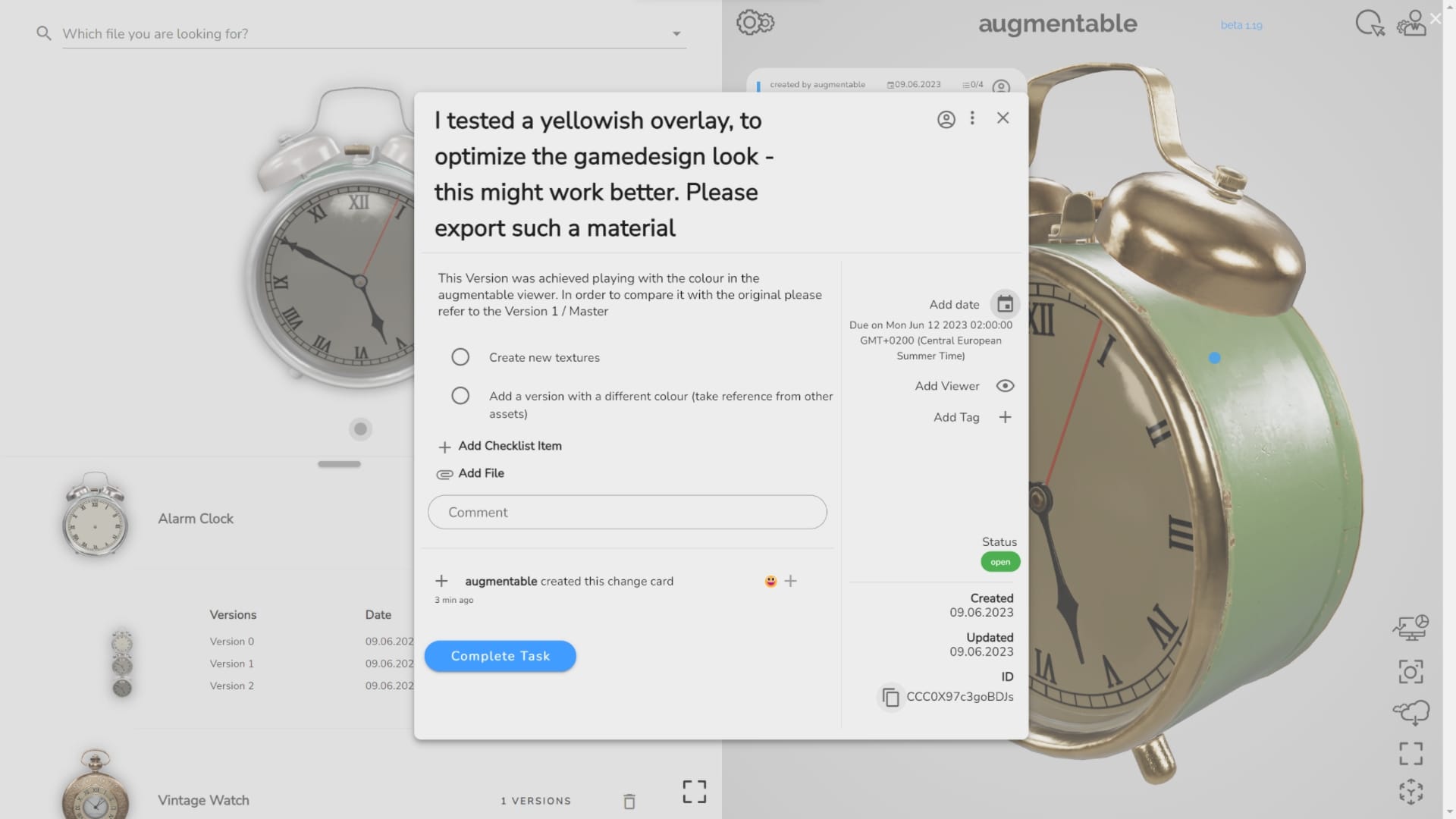
Task: Click the Comment input field
Action: pos(626,513)
